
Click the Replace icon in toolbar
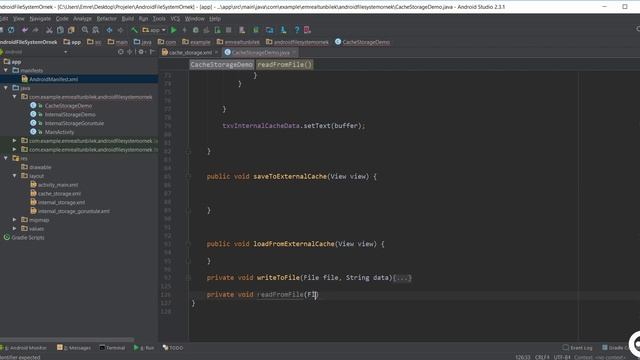tap(96, 30)
